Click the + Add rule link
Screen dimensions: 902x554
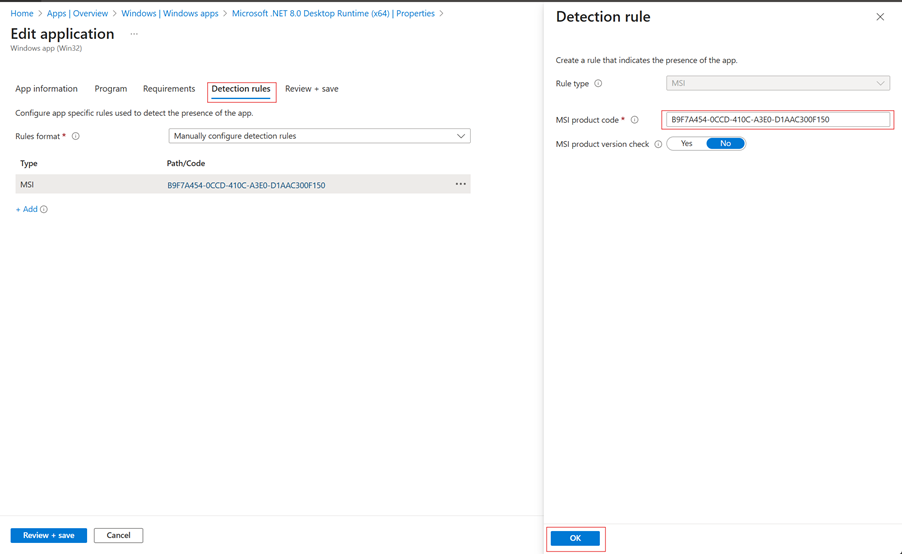26,209
